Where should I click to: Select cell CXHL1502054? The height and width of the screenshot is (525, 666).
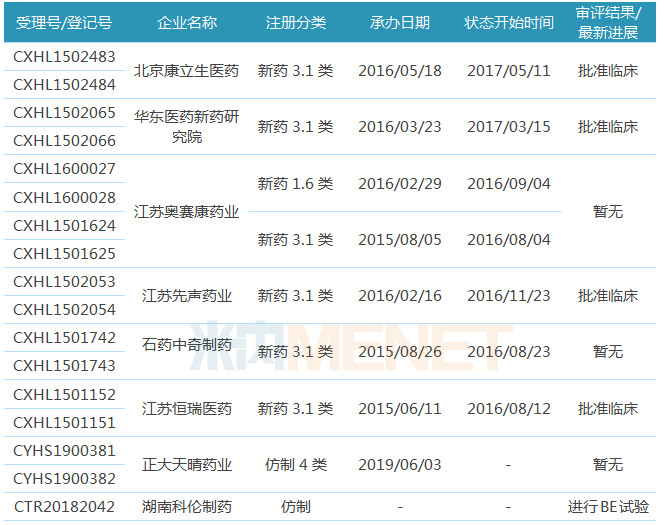click(64, 310)
